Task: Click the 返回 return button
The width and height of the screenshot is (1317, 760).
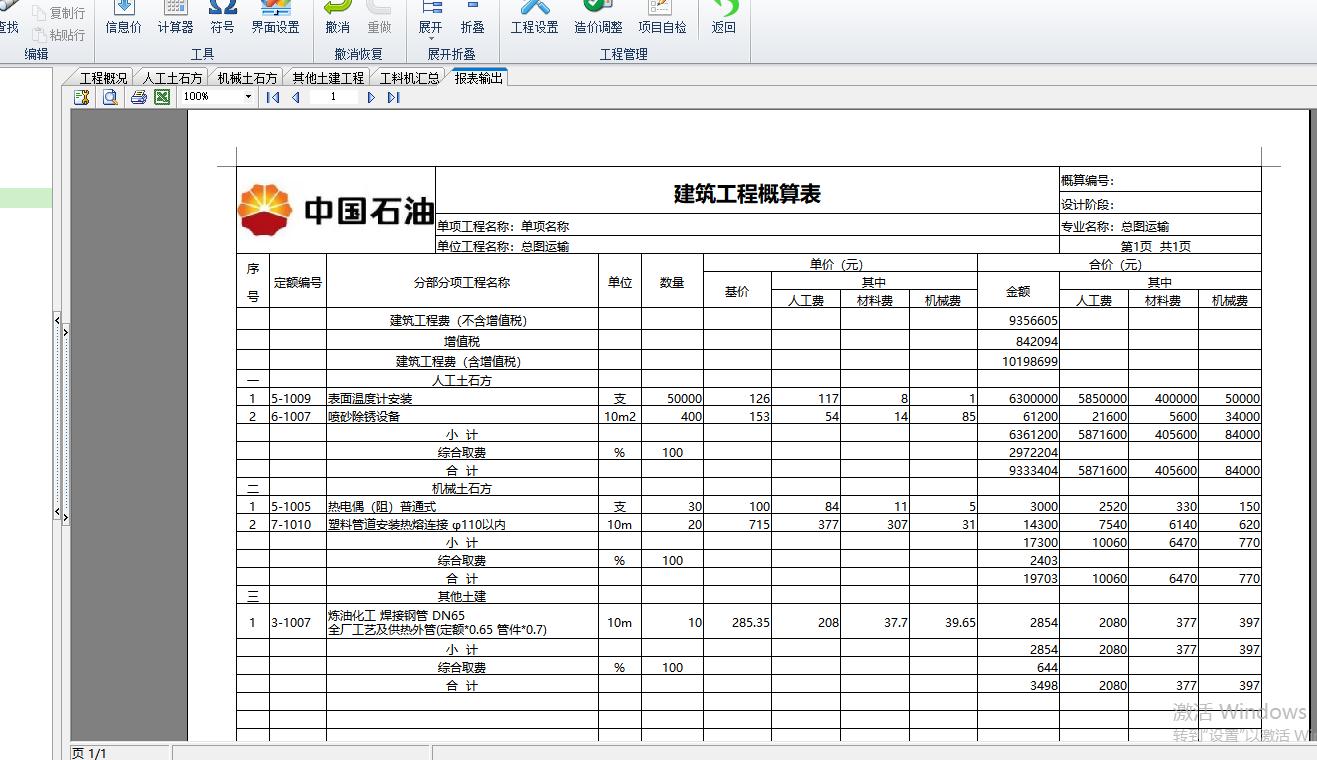Action: [x=724, y=18]
